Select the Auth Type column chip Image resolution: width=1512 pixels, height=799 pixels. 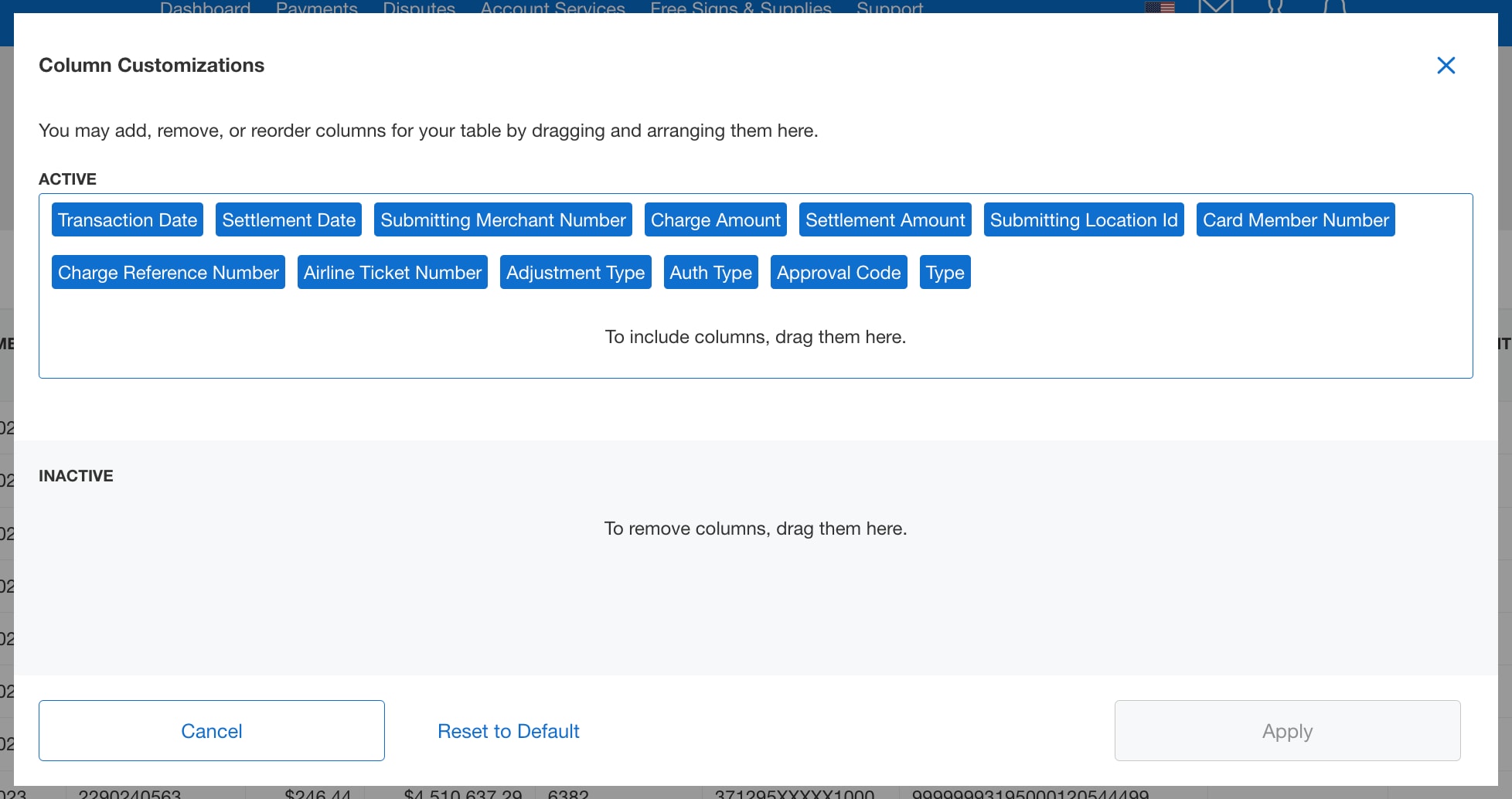[710, 272]
